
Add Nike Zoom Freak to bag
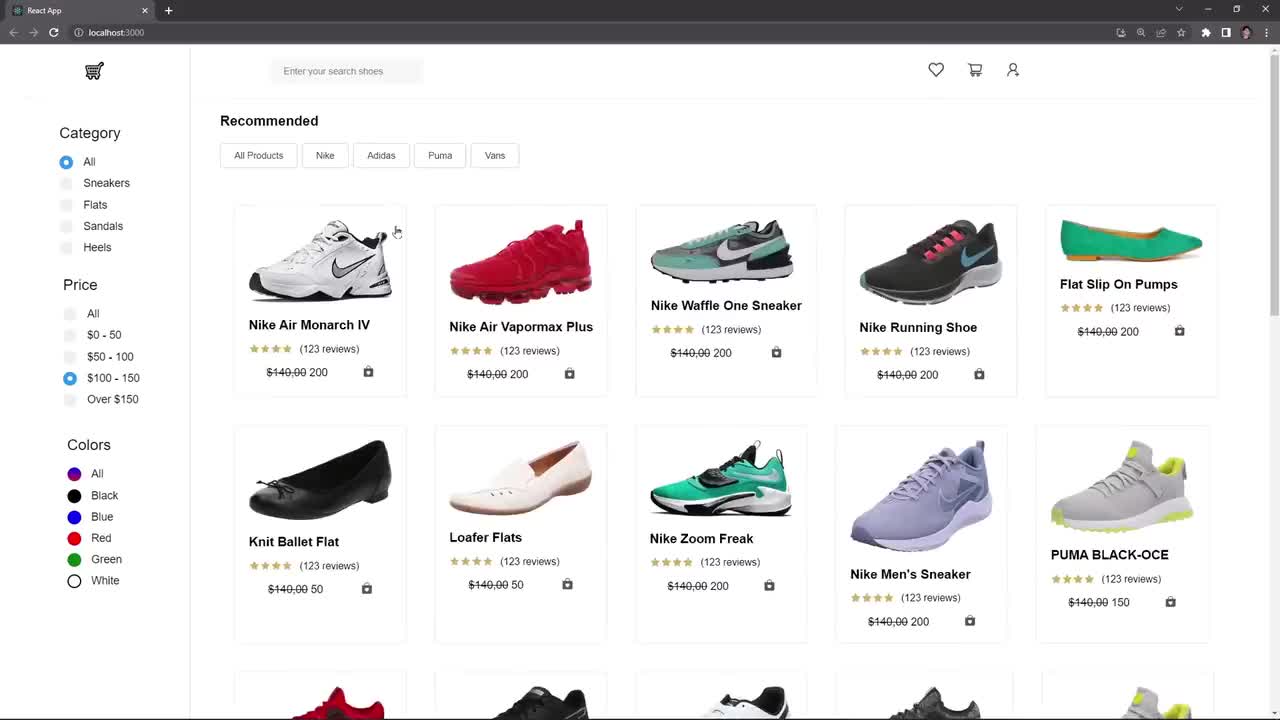(x=769, y=585)
